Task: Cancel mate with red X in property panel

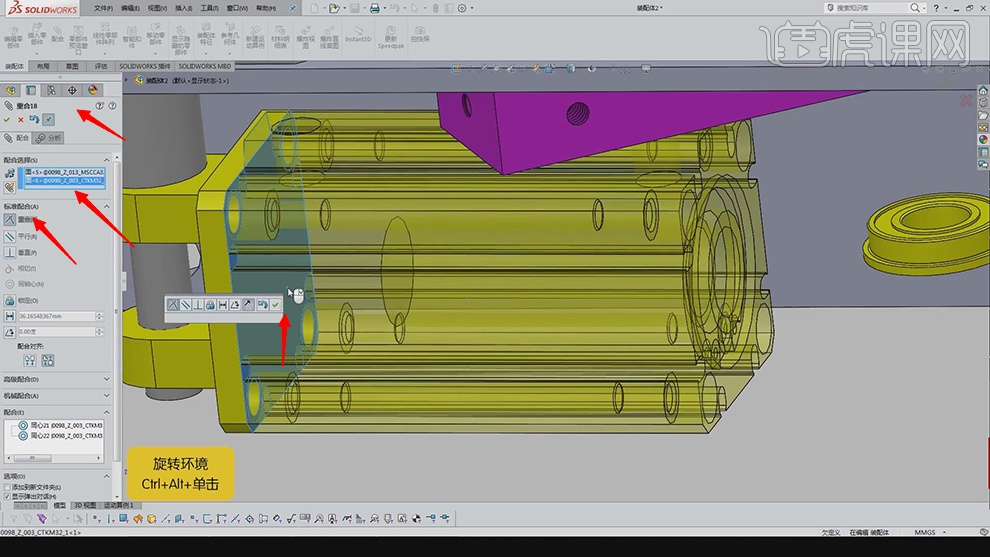Action: pyautogui.click(x=21, y=119)
